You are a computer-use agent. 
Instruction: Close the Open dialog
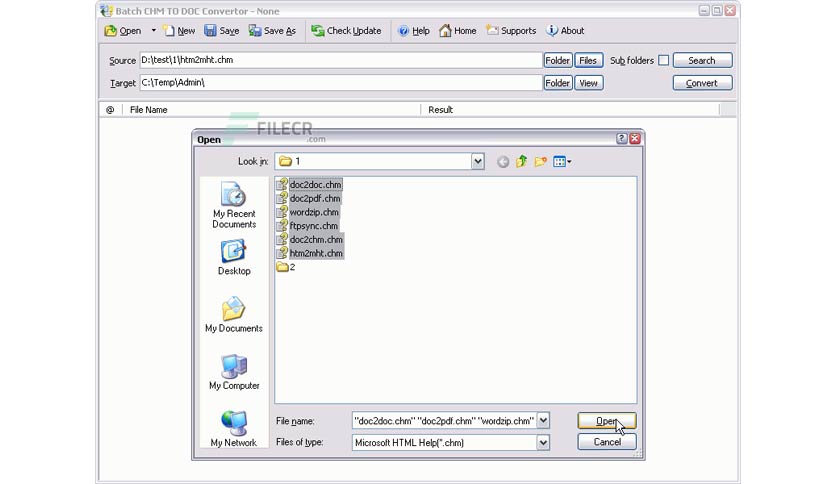[634, 139]
